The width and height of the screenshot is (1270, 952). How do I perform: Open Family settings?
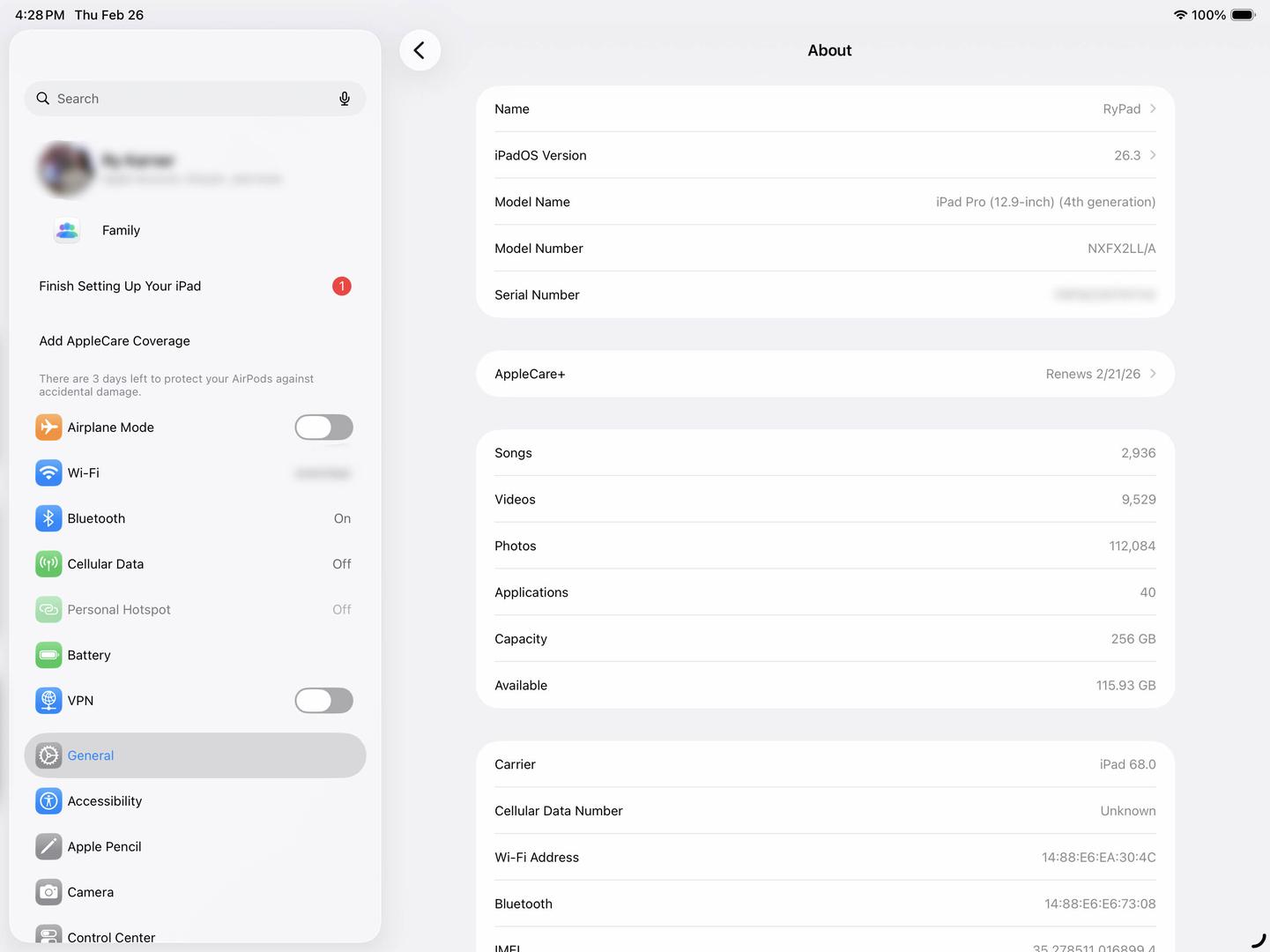pos(195,230)
